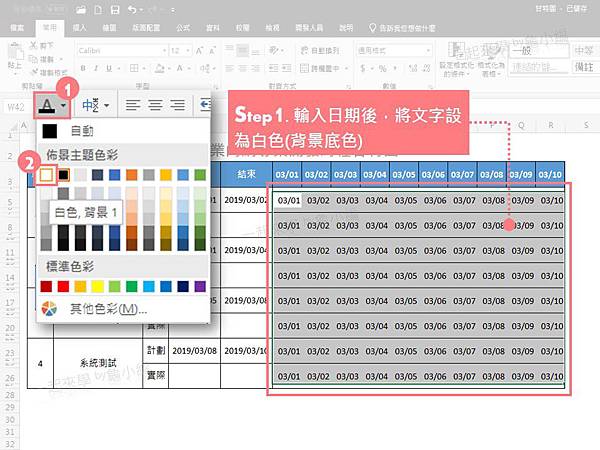Click align right in the enlarged toolbar
The width and height of the screenshot is (600, 450).
coord(178,104)
